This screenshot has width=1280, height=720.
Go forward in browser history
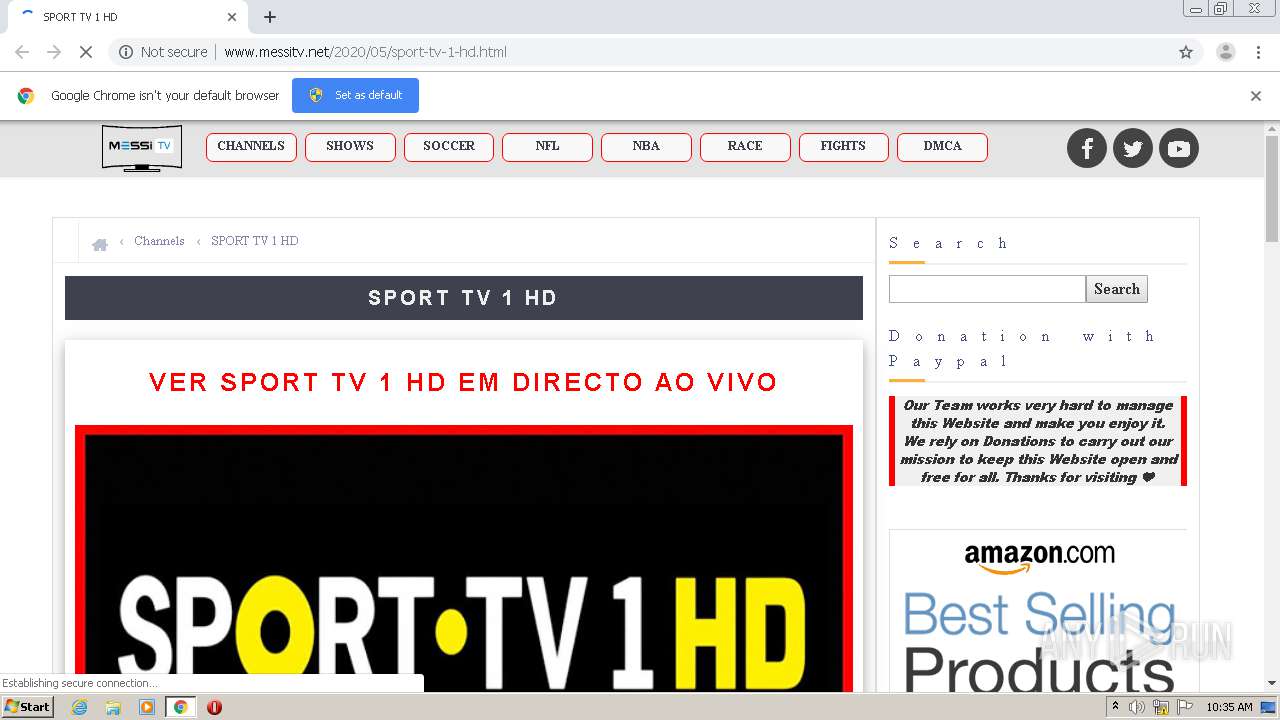tap(54, 52)
